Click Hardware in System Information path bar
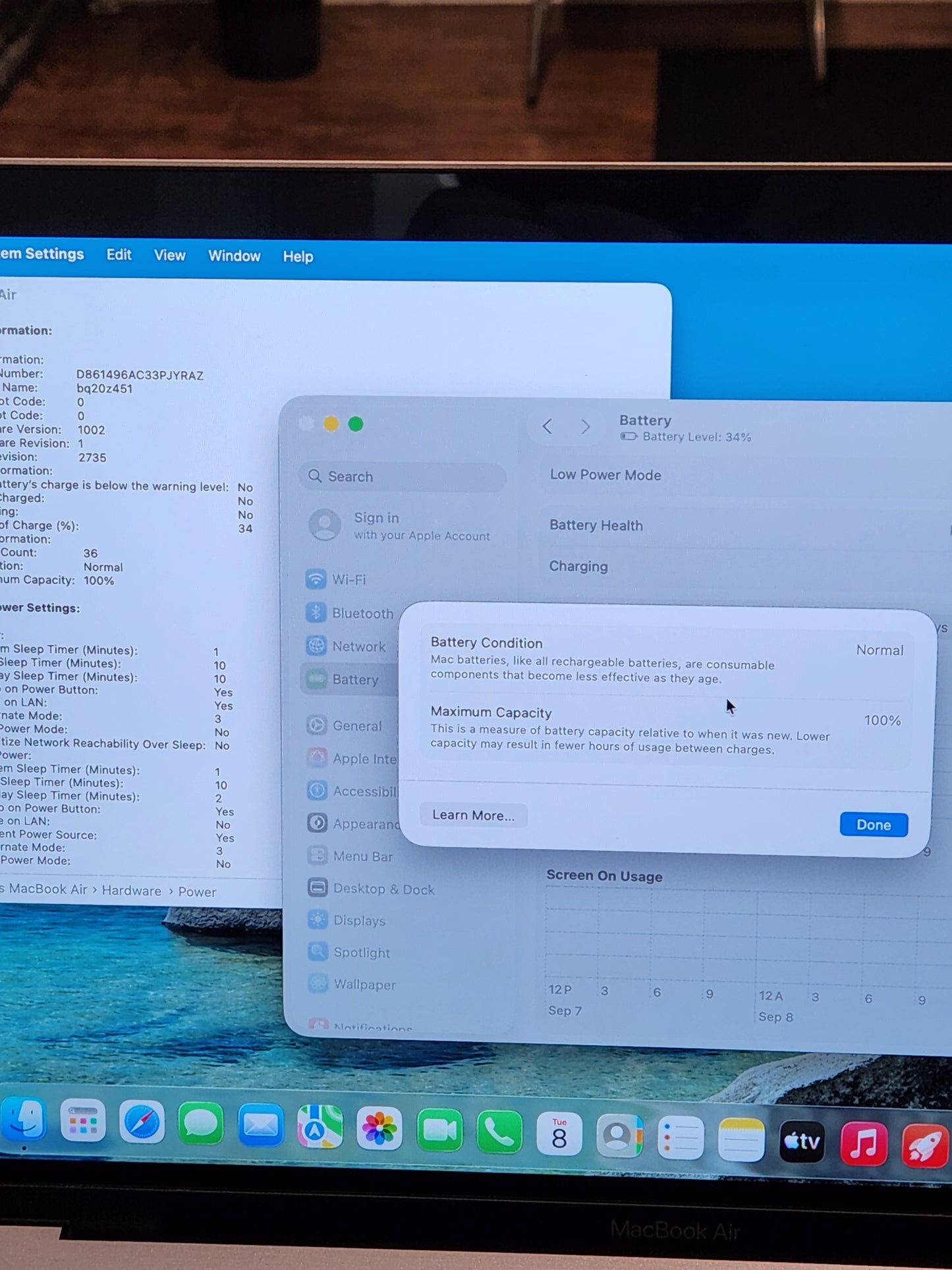 [131, 890]
